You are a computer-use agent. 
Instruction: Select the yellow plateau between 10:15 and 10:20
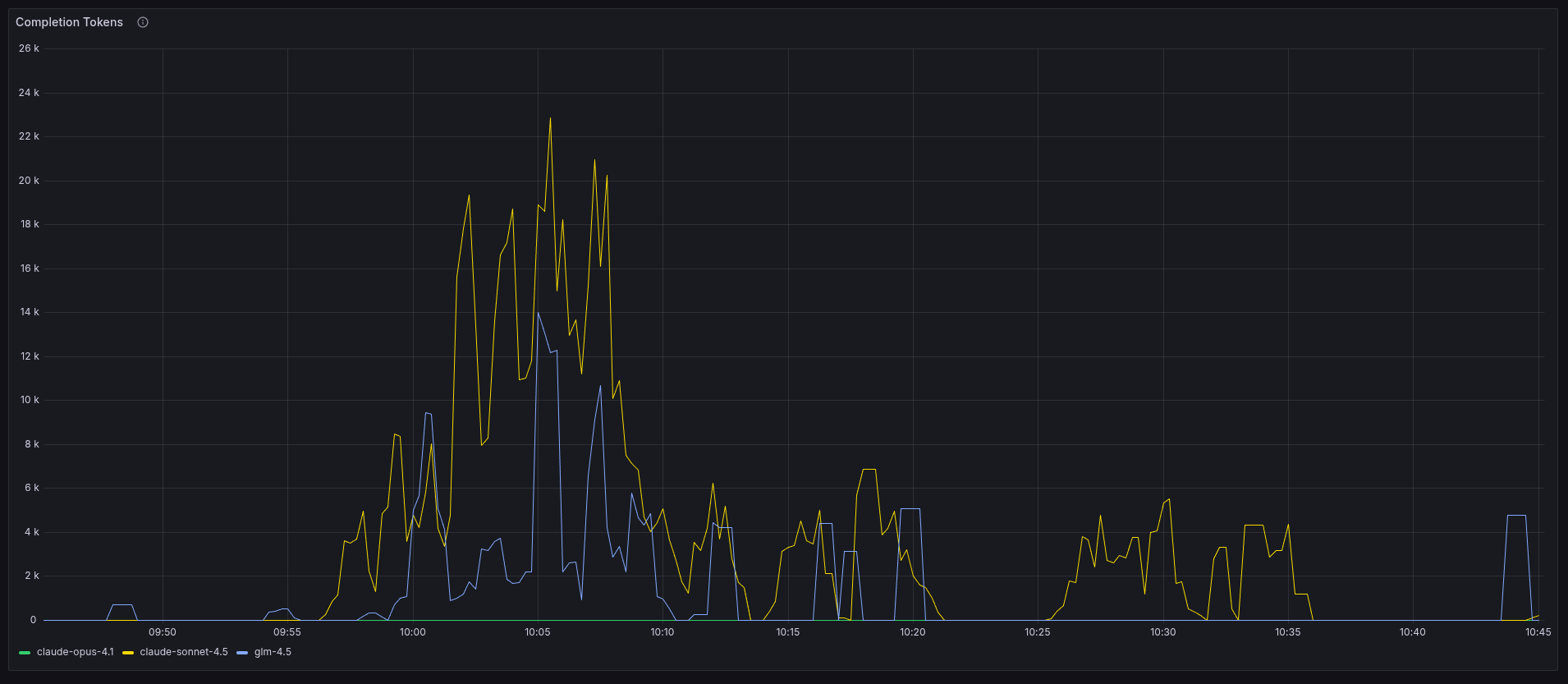pyautogui.click(x=869, y=470)
